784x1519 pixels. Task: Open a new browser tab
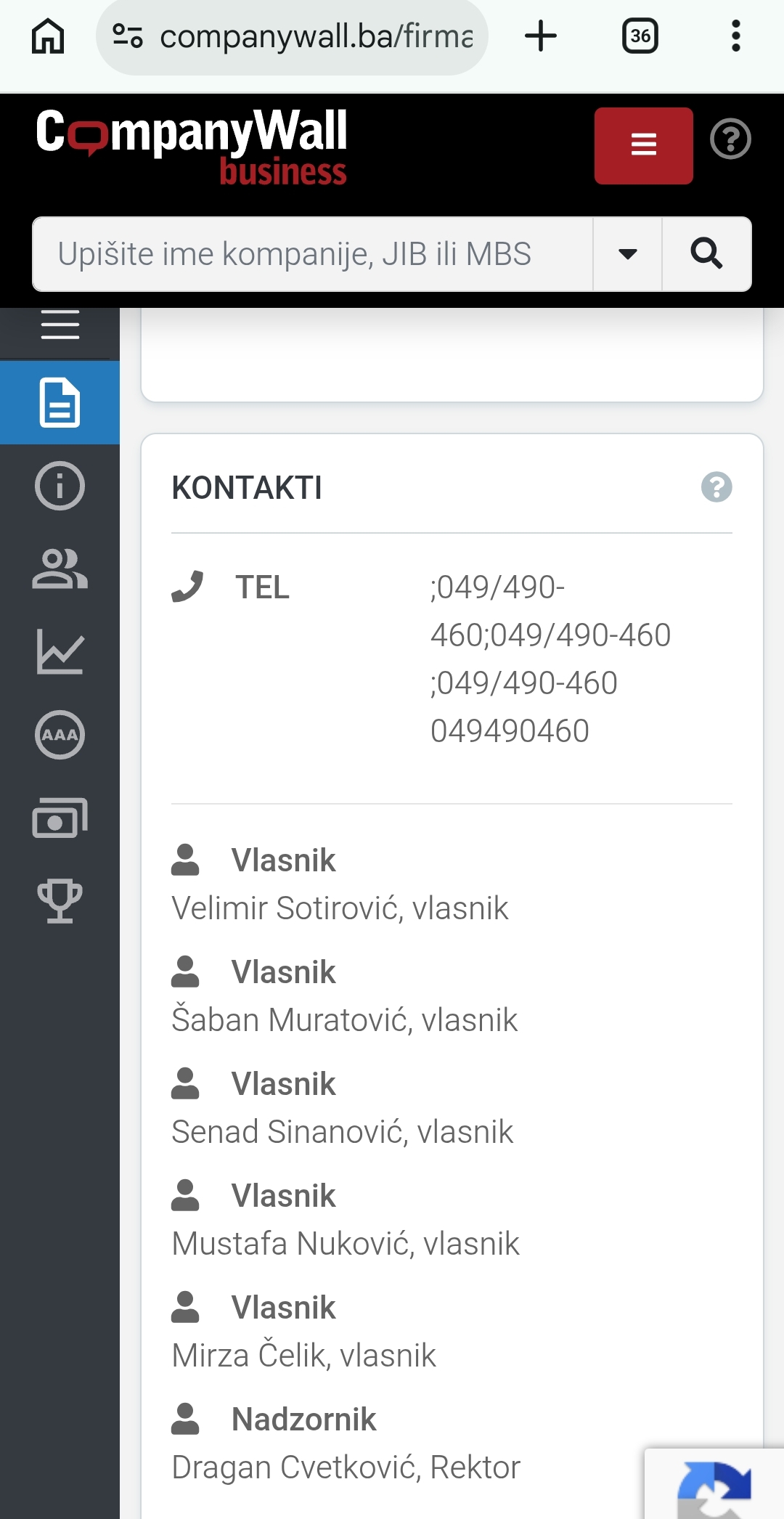541,36
